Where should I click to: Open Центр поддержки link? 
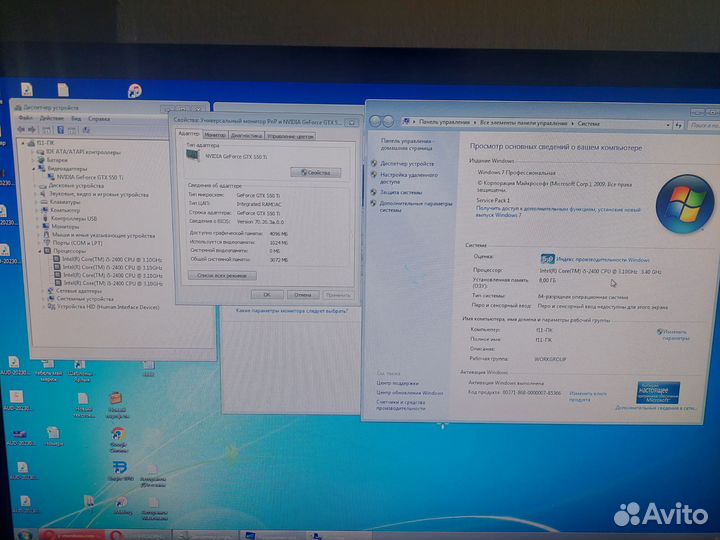[x=397, y=383]
